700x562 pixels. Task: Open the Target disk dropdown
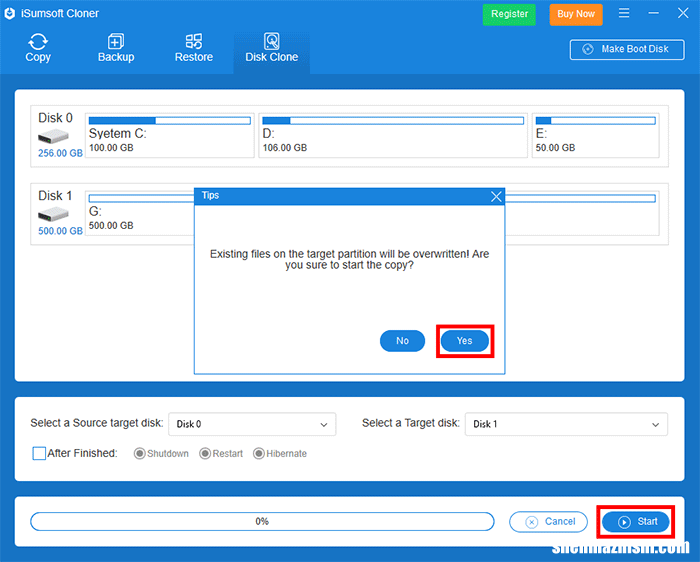pos(566,424)
